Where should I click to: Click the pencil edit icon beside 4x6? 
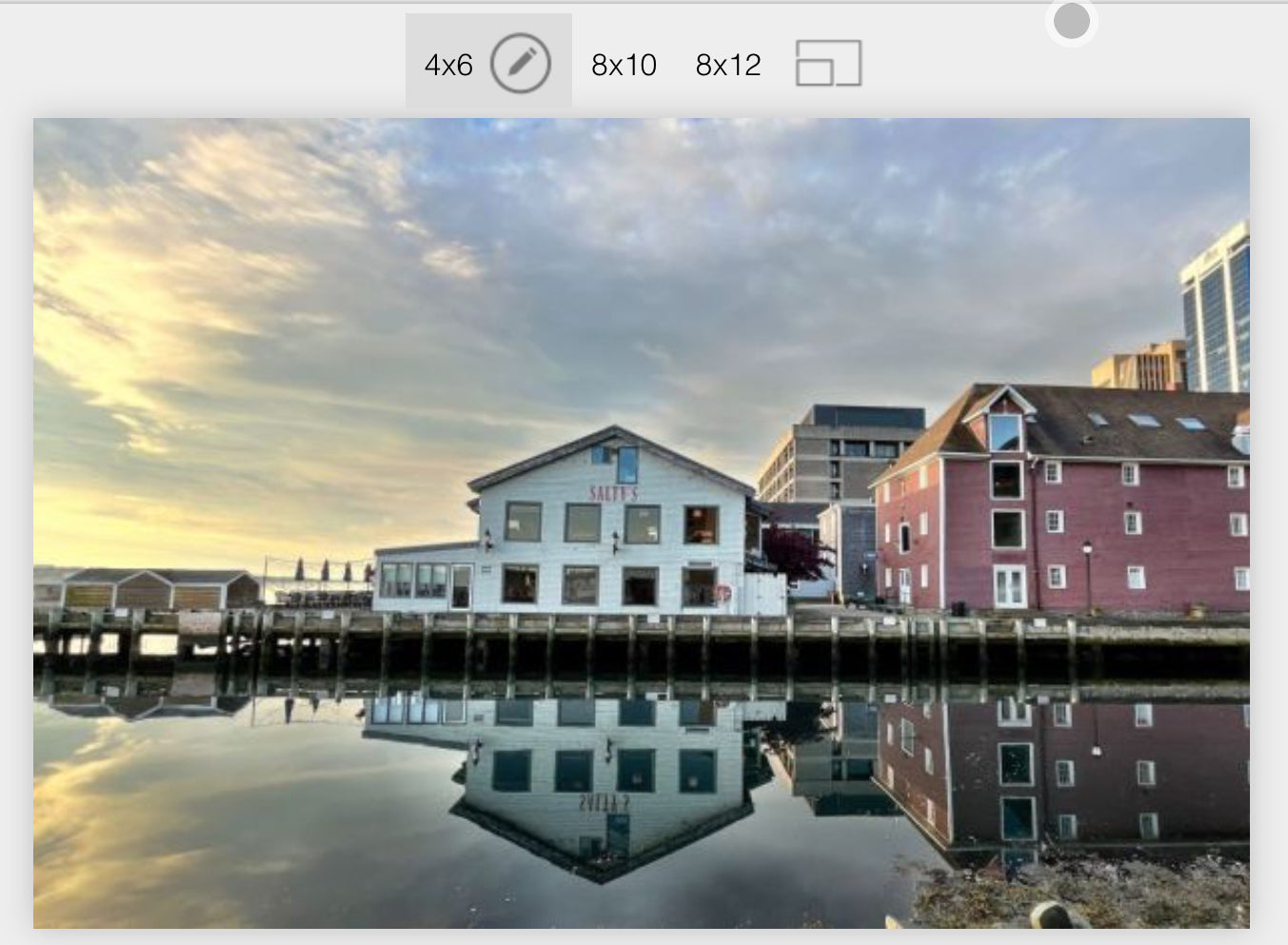pyautogui.click(x=520, y=64)
